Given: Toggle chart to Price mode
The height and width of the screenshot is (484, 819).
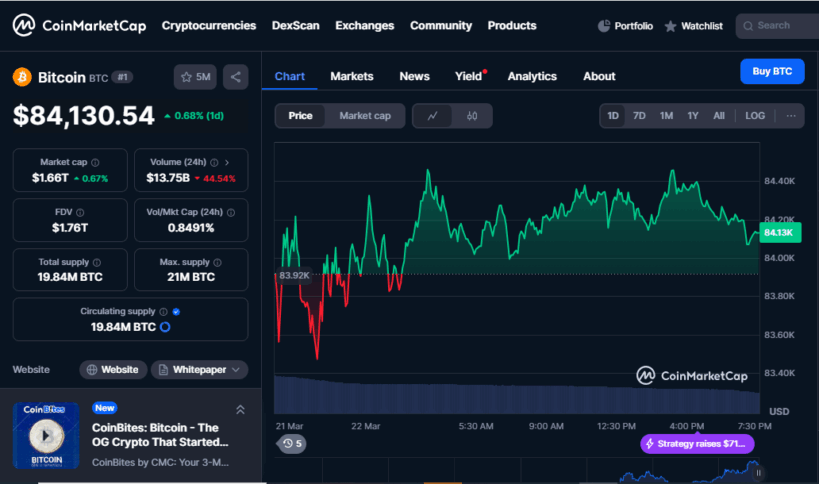Looking at the screenshot, I should point(300,116).
